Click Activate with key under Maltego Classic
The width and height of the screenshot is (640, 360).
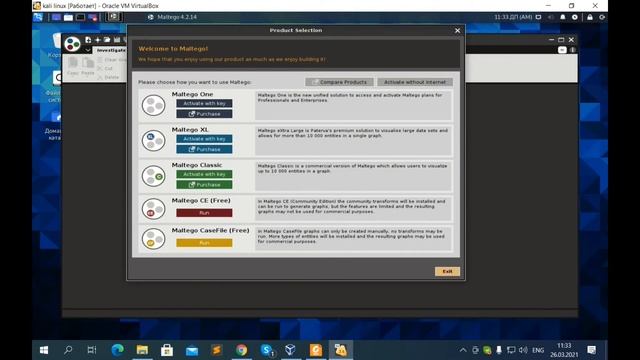click(204, 174)
